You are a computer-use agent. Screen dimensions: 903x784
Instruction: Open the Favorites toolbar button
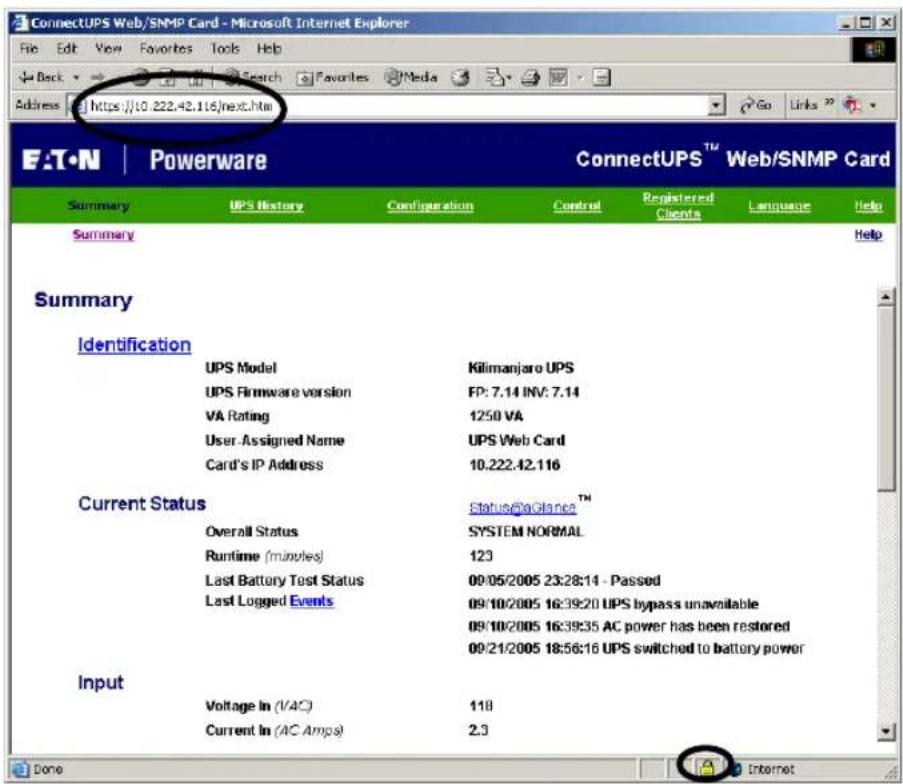pos(332,77)
